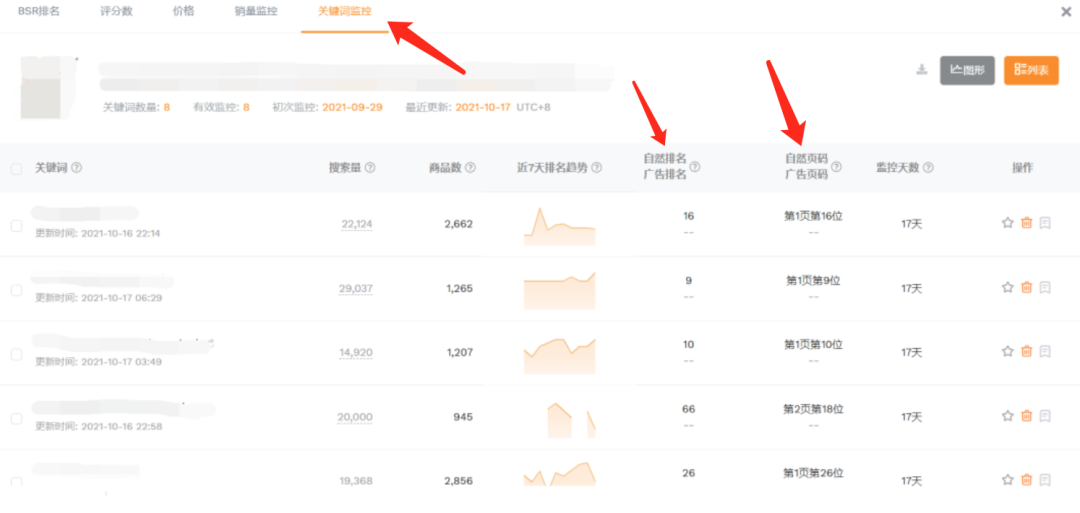
Task: Open the trend chart in the 2,662 products row
Action: click(x=559, y=226)
